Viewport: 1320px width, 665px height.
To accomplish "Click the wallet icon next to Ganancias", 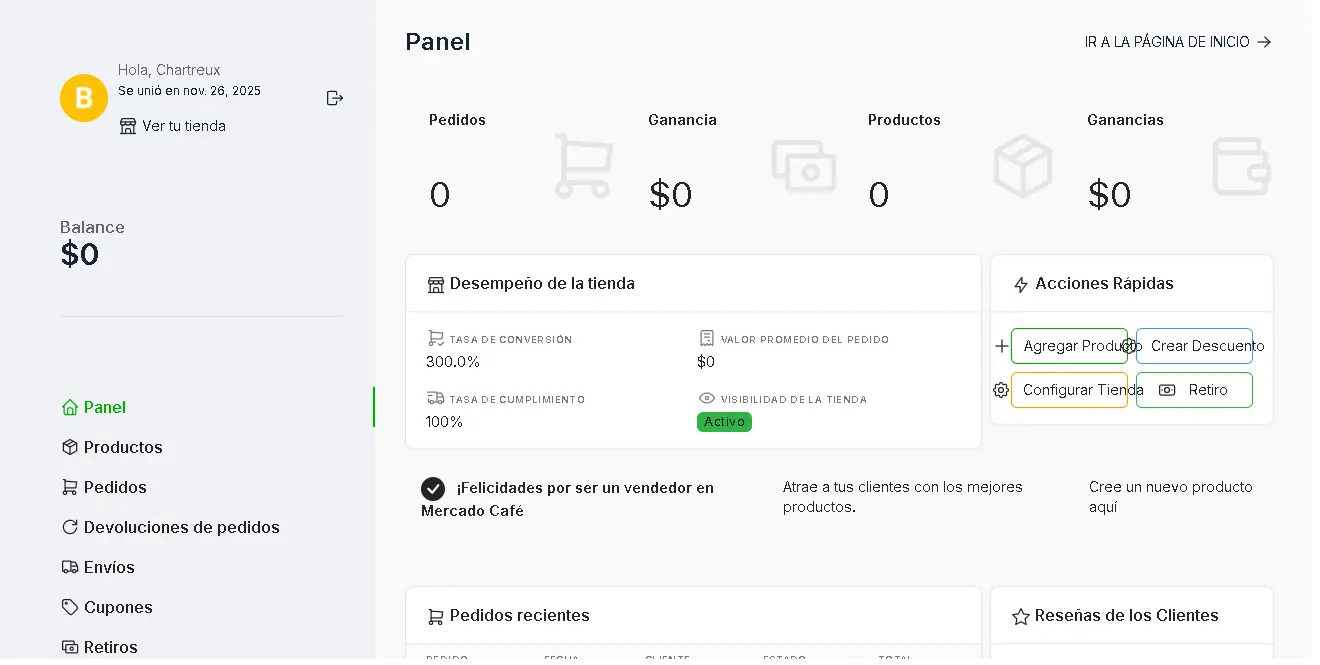I will click(1241, 166).
